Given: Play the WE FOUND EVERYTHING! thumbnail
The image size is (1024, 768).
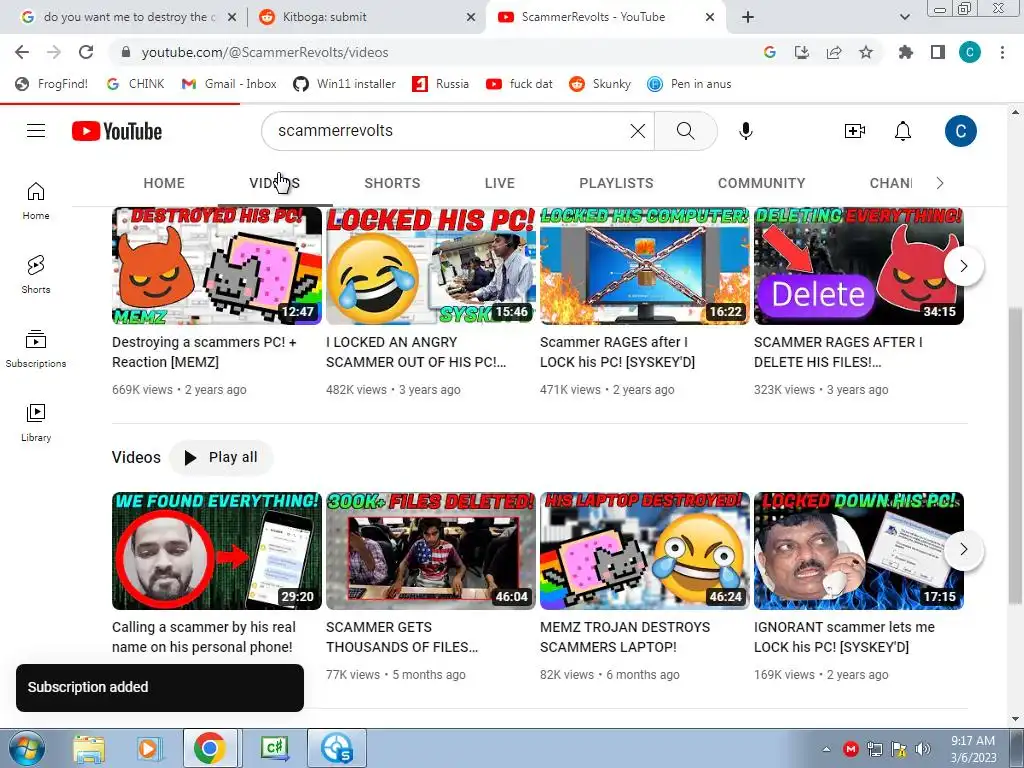Looking at the screenshot, I should [x=217, y=551].
